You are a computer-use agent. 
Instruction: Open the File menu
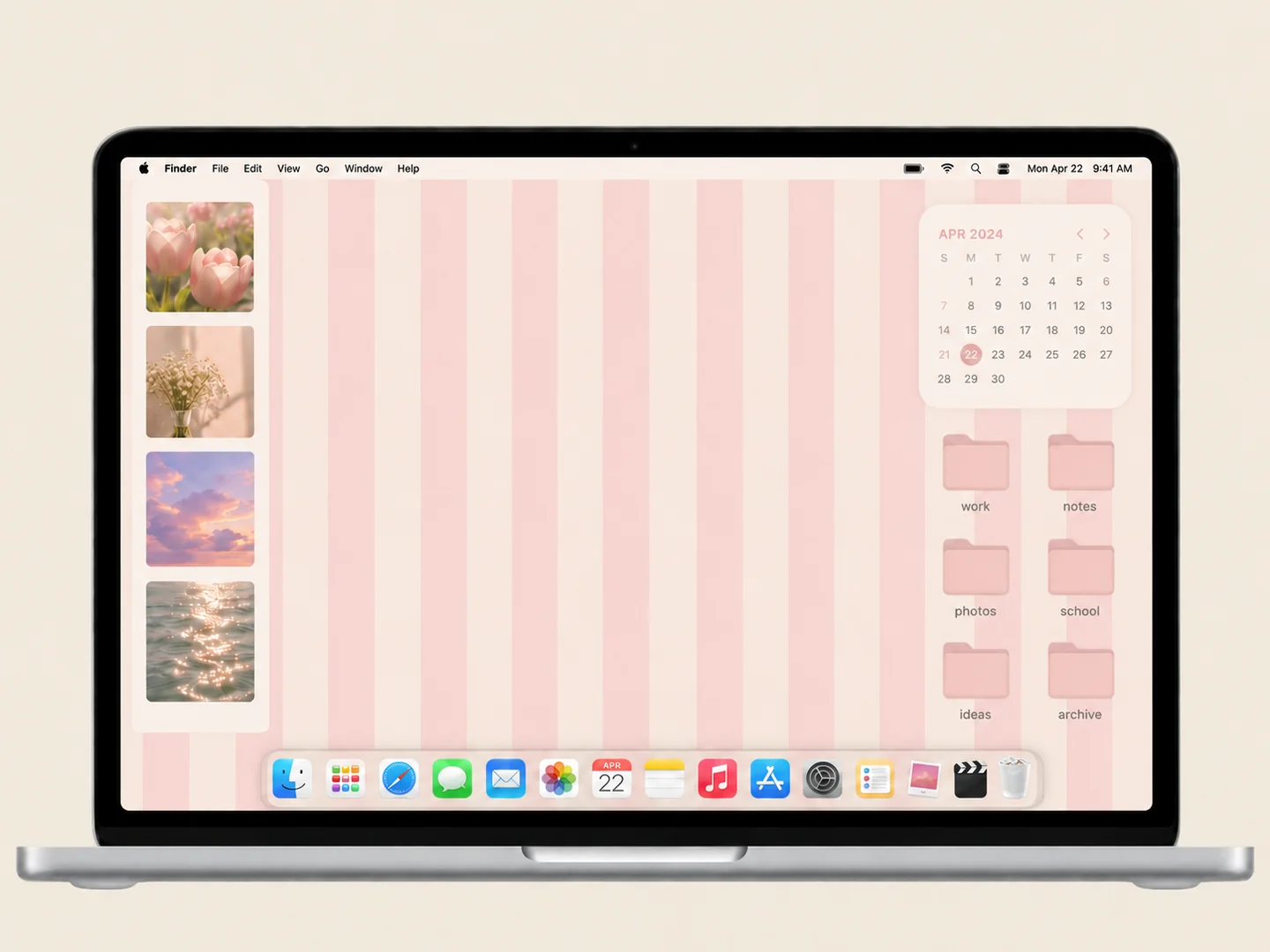pos(220,168)
